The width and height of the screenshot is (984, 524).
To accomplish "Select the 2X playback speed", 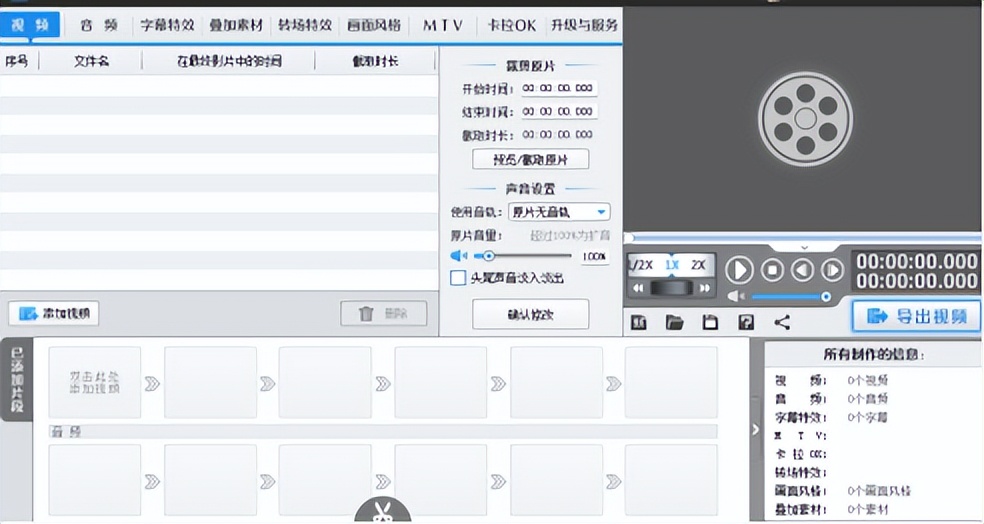I will point(698,265).
